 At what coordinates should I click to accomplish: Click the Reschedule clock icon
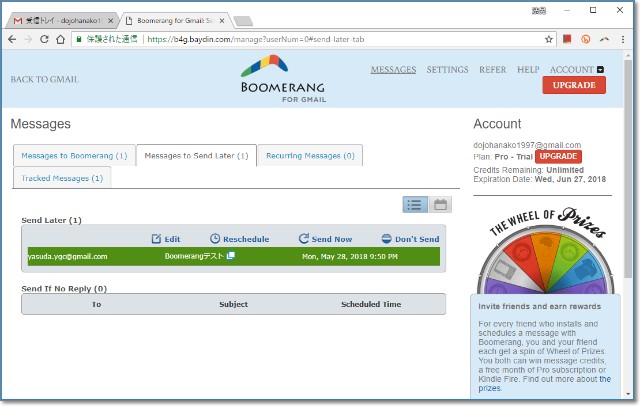tap(215, 239)
